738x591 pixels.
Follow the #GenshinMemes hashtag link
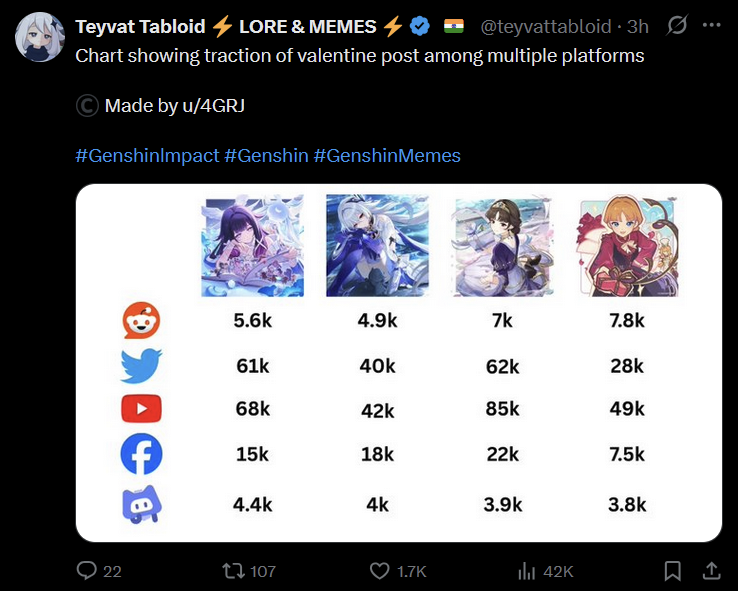point(387,155)
